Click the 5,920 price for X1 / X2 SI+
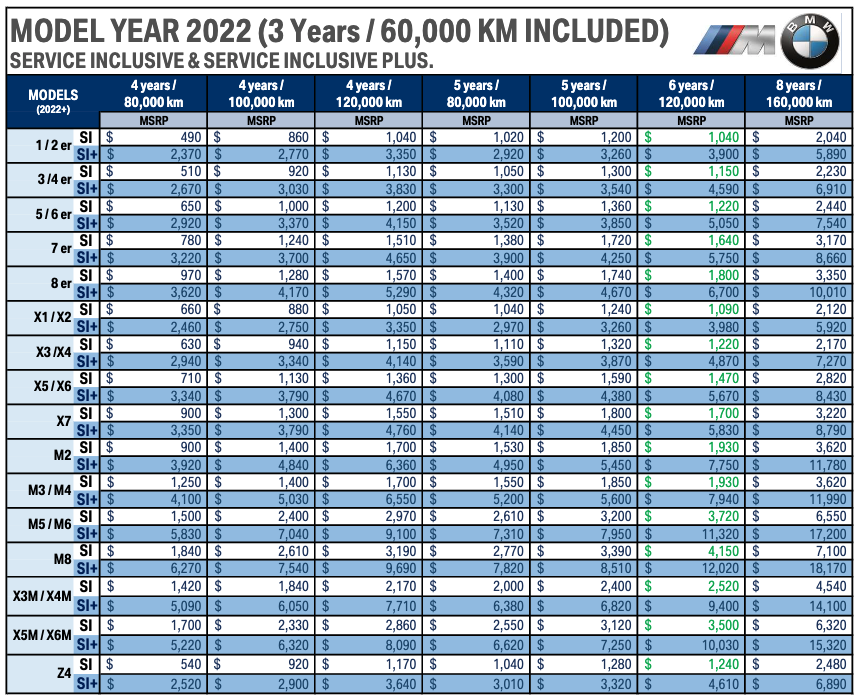Screen dimensions: 860x699 point(831,327)
